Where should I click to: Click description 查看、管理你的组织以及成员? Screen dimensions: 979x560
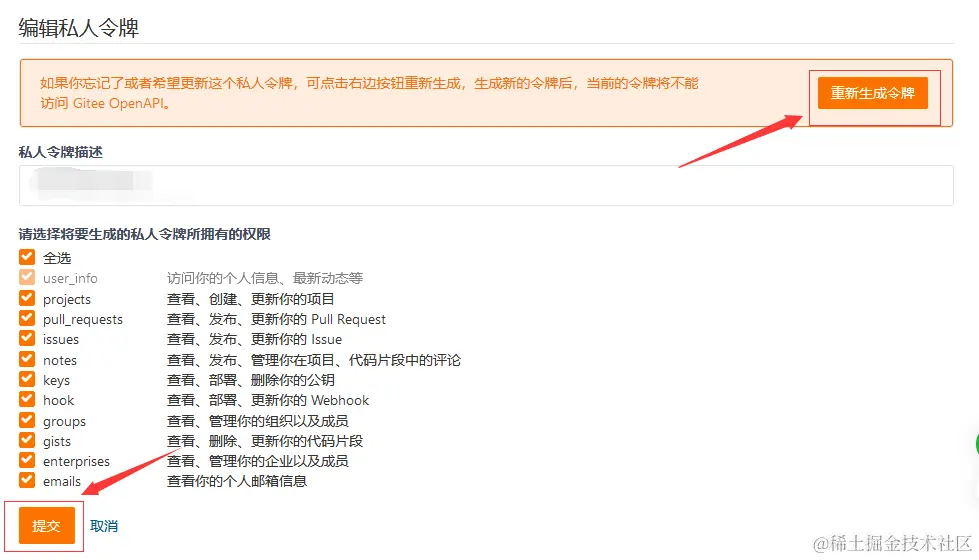257,421
